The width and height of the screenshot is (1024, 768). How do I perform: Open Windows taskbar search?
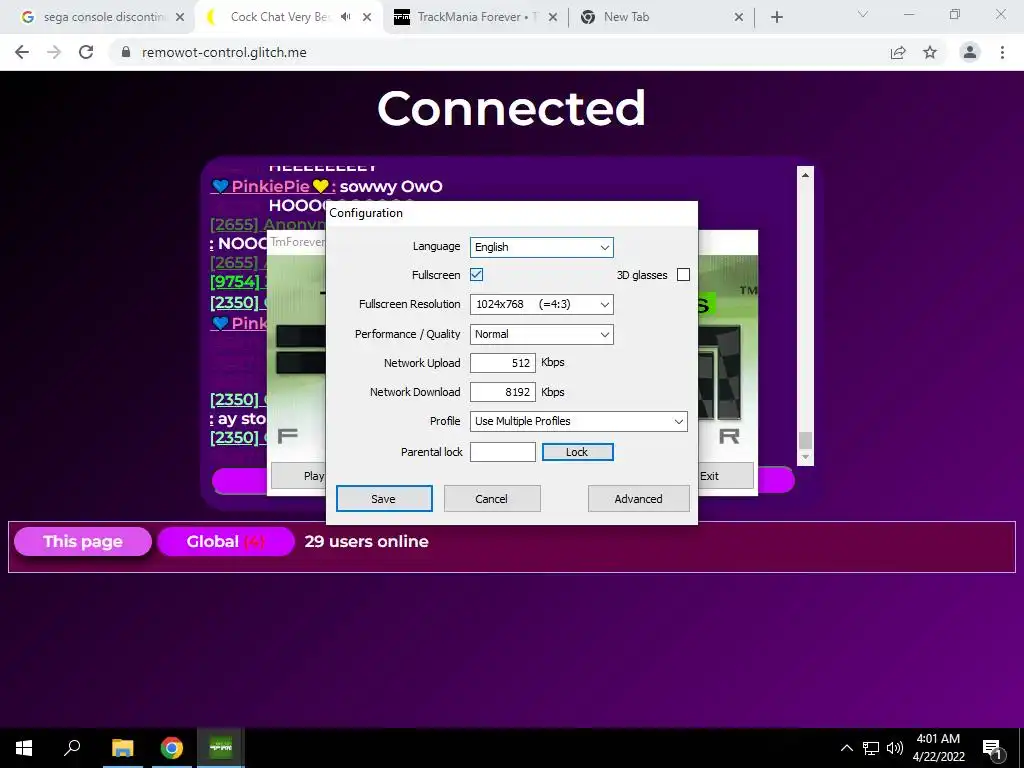pyautogui.click(x=72, y=748)
